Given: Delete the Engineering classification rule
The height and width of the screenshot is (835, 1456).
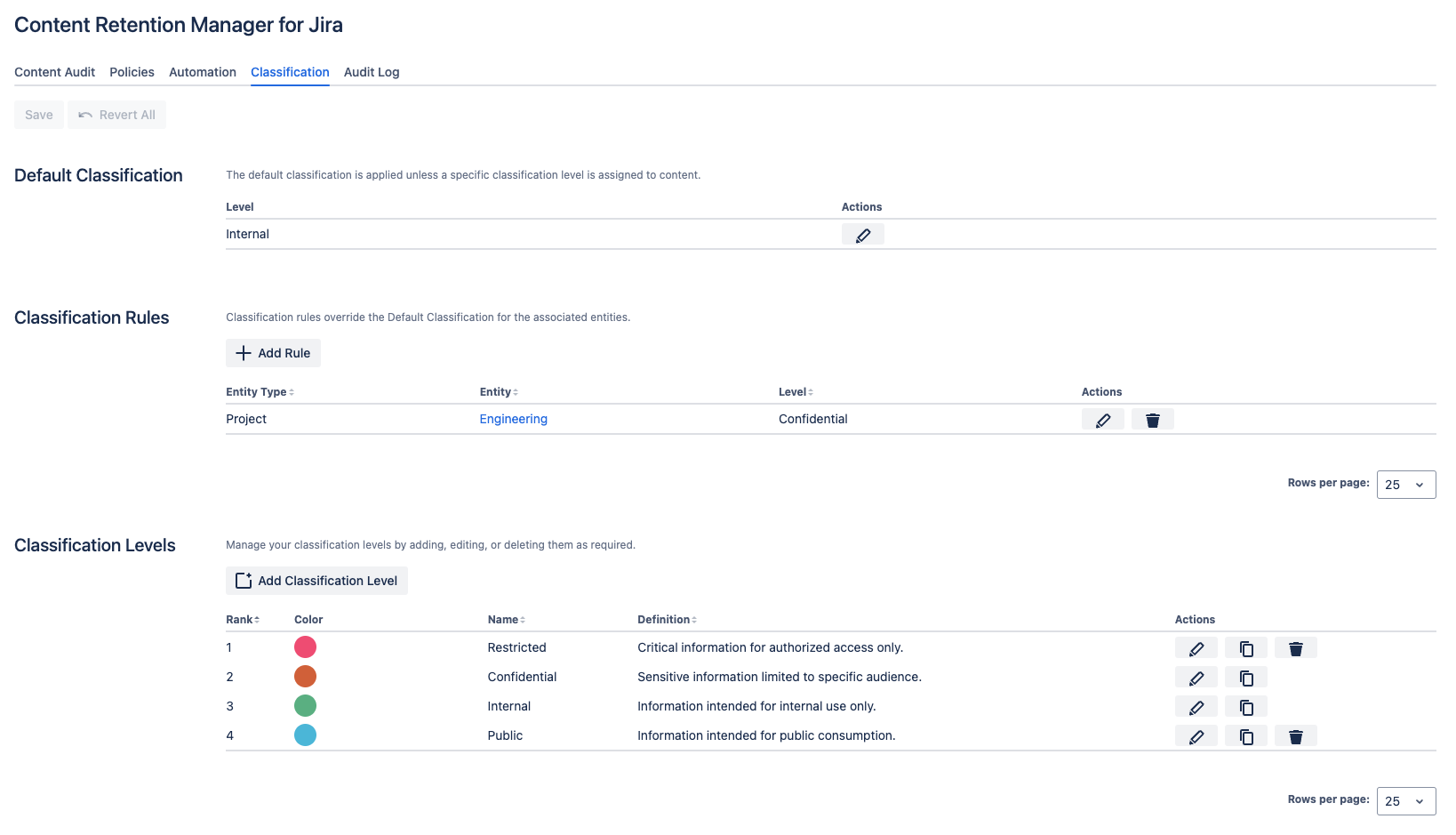Looking at the screenshot, I should pyautogui.click(x=1152, y=420).
